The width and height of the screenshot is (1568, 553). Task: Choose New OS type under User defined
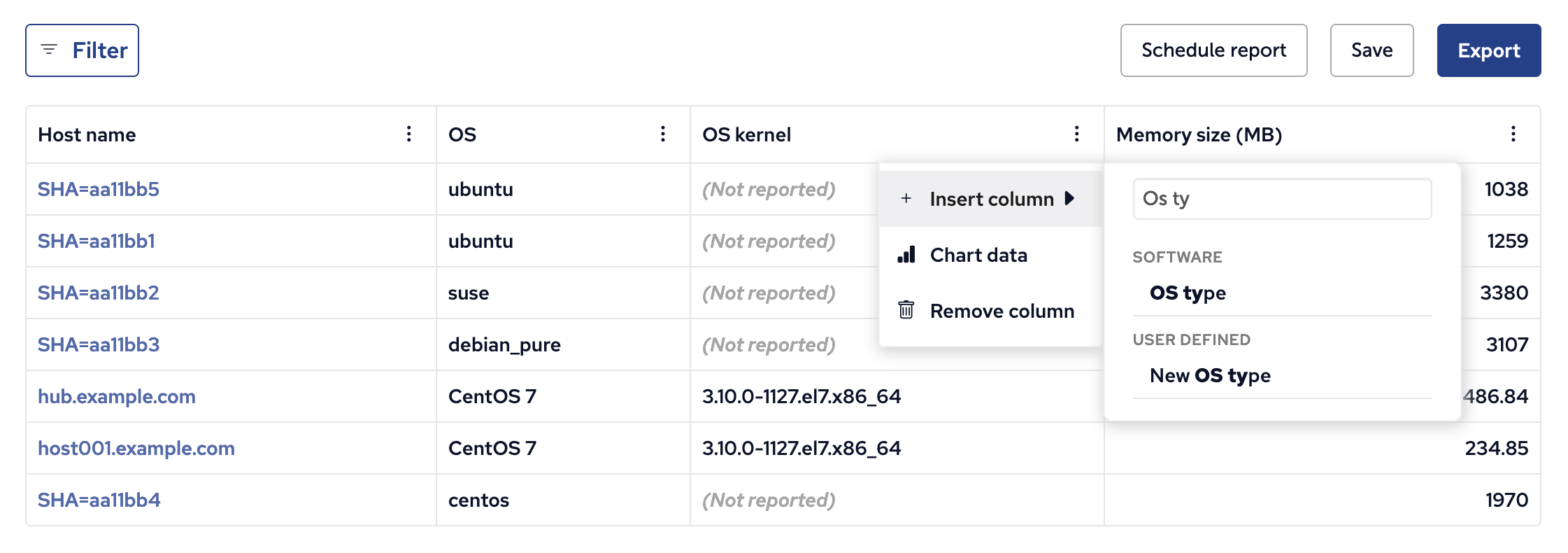[1210, 375]
